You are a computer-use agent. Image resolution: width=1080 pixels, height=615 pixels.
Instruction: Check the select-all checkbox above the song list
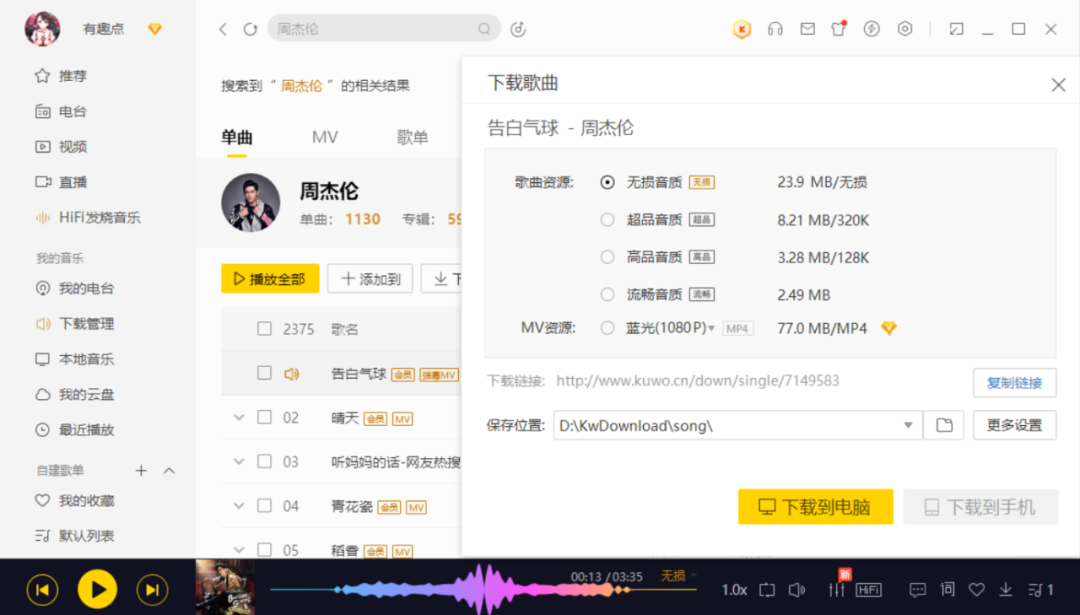click(264, 328)
